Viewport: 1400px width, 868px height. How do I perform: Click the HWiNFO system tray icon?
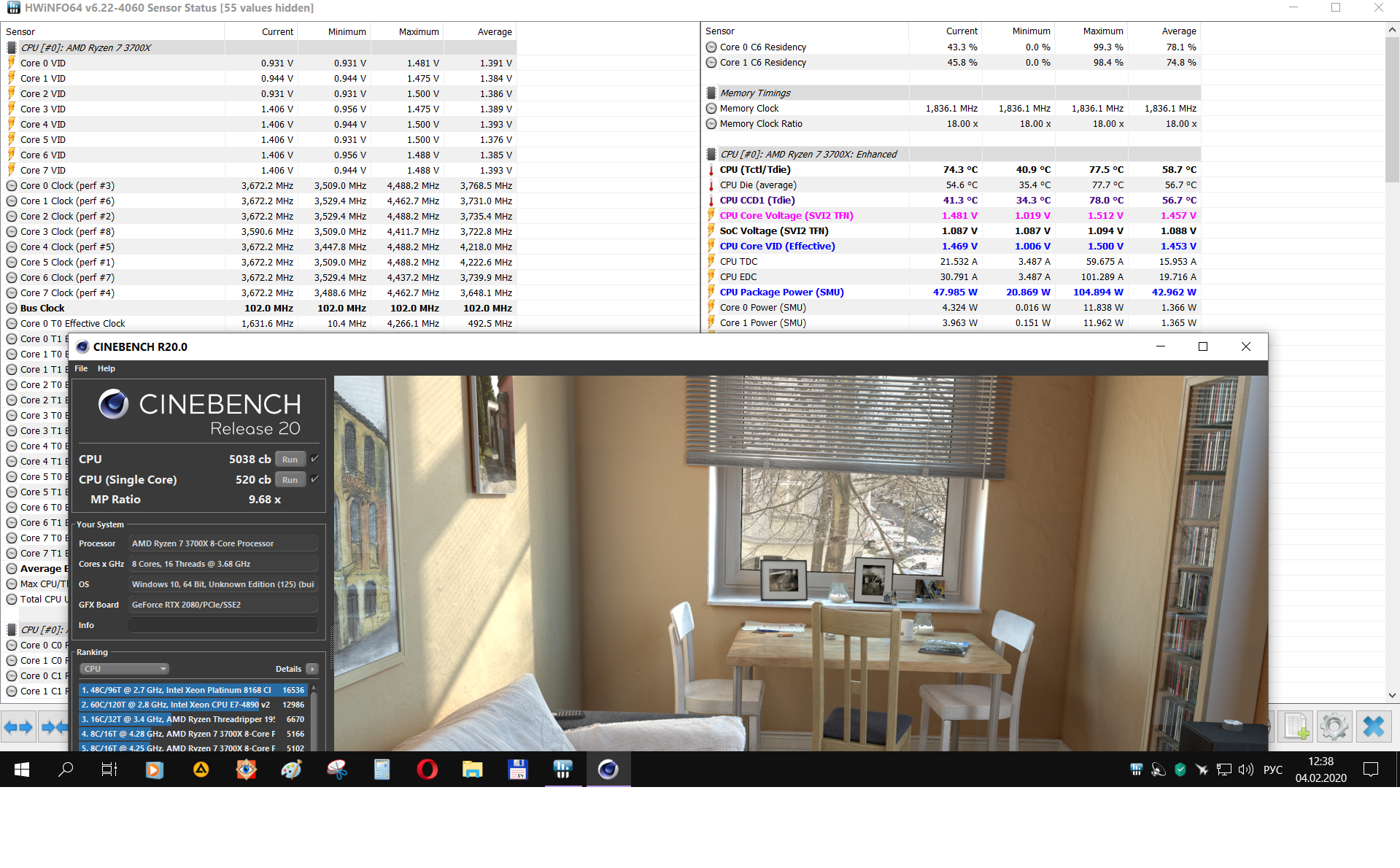click(x=1136, y=770)
